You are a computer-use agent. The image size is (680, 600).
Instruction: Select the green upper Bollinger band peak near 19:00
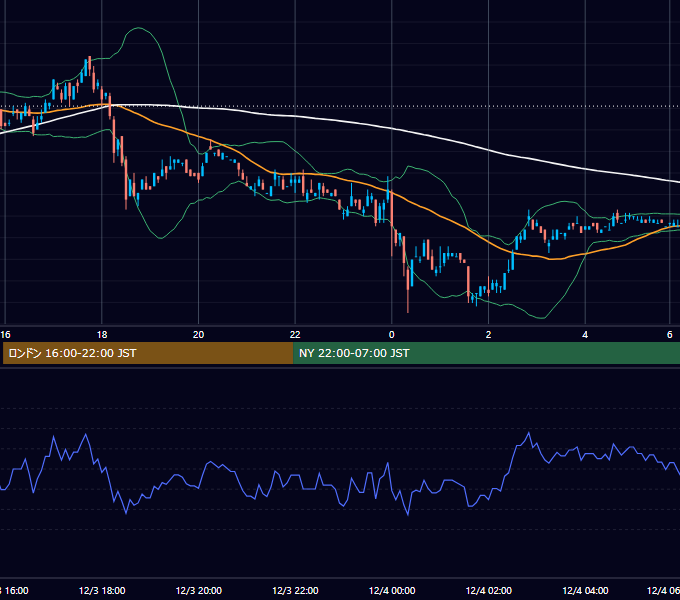[138, 28]
